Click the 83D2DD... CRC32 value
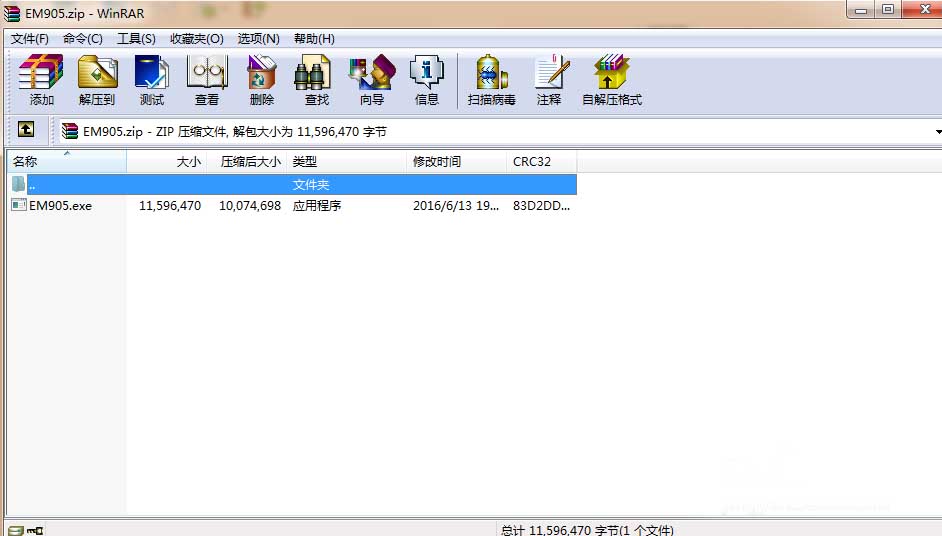 coord(541,206)
